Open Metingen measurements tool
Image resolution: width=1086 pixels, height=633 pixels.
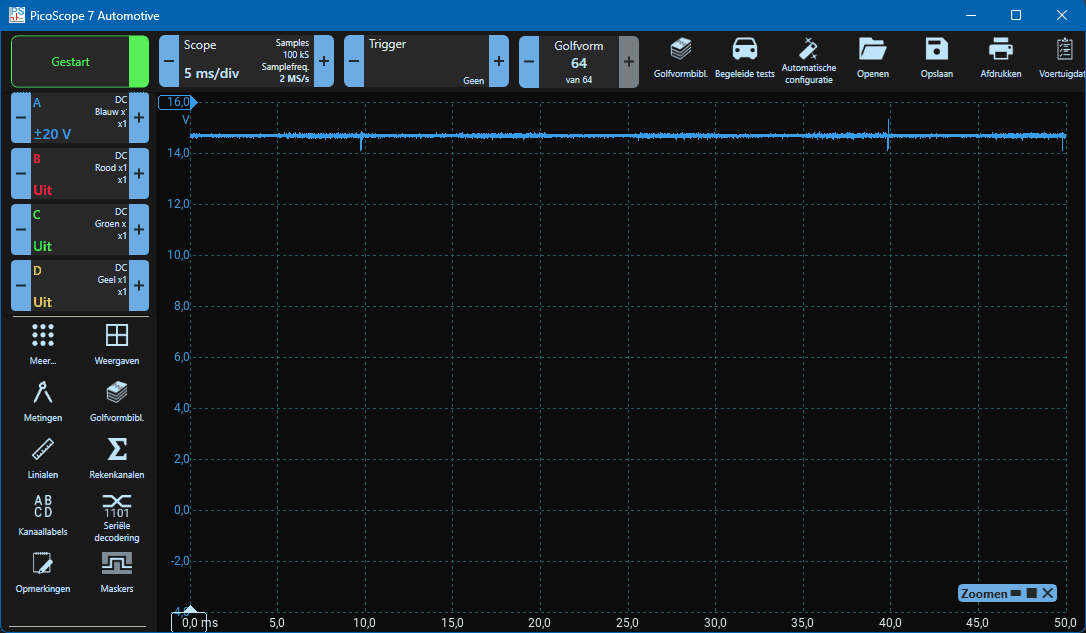pyautogui.click(x=43, y=400)
